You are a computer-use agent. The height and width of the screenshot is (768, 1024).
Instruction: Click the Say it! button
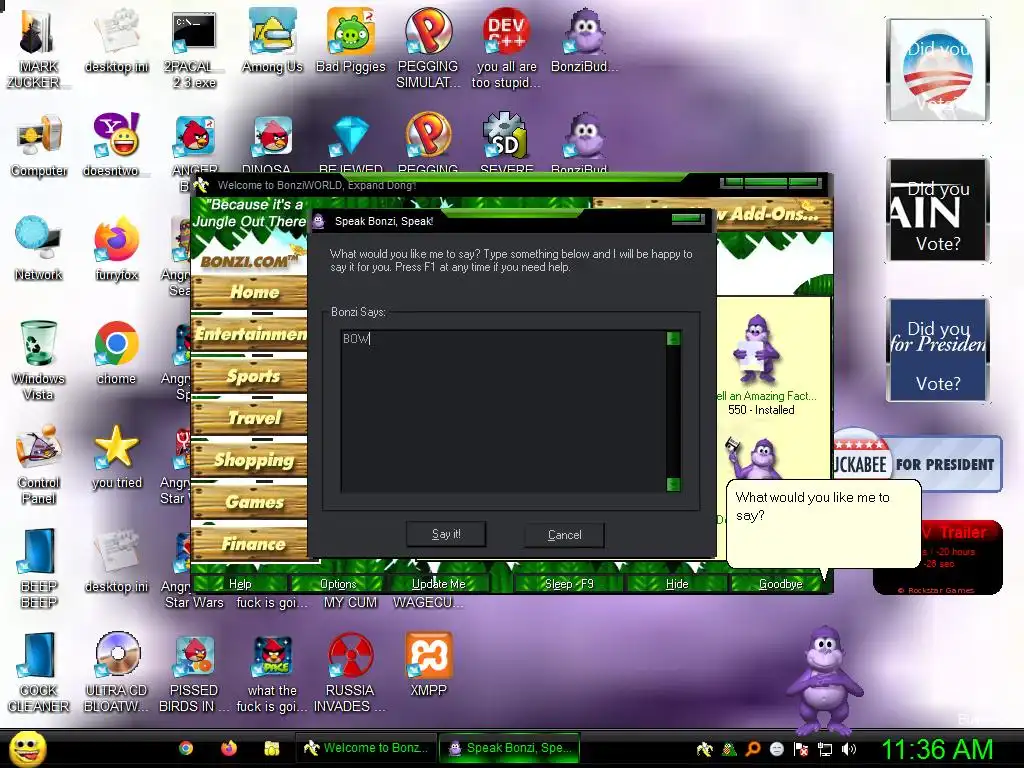click(446, 534)
